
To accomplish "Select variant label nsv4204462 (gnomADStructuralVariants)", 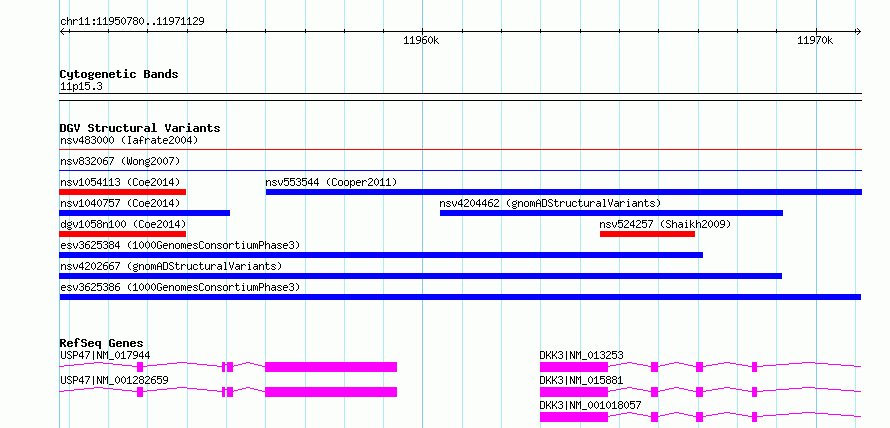I will pos(550,203).
